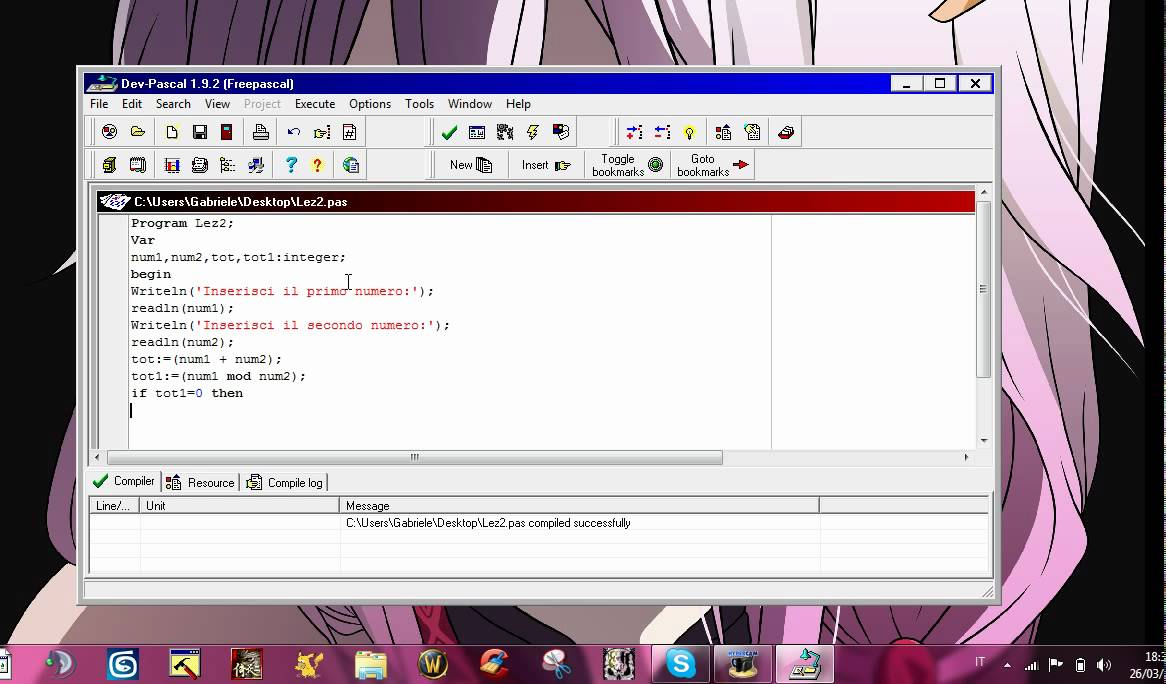The image size is (1166, 684).
Task: Click the New button with pages icon
Action: [471, 165]
